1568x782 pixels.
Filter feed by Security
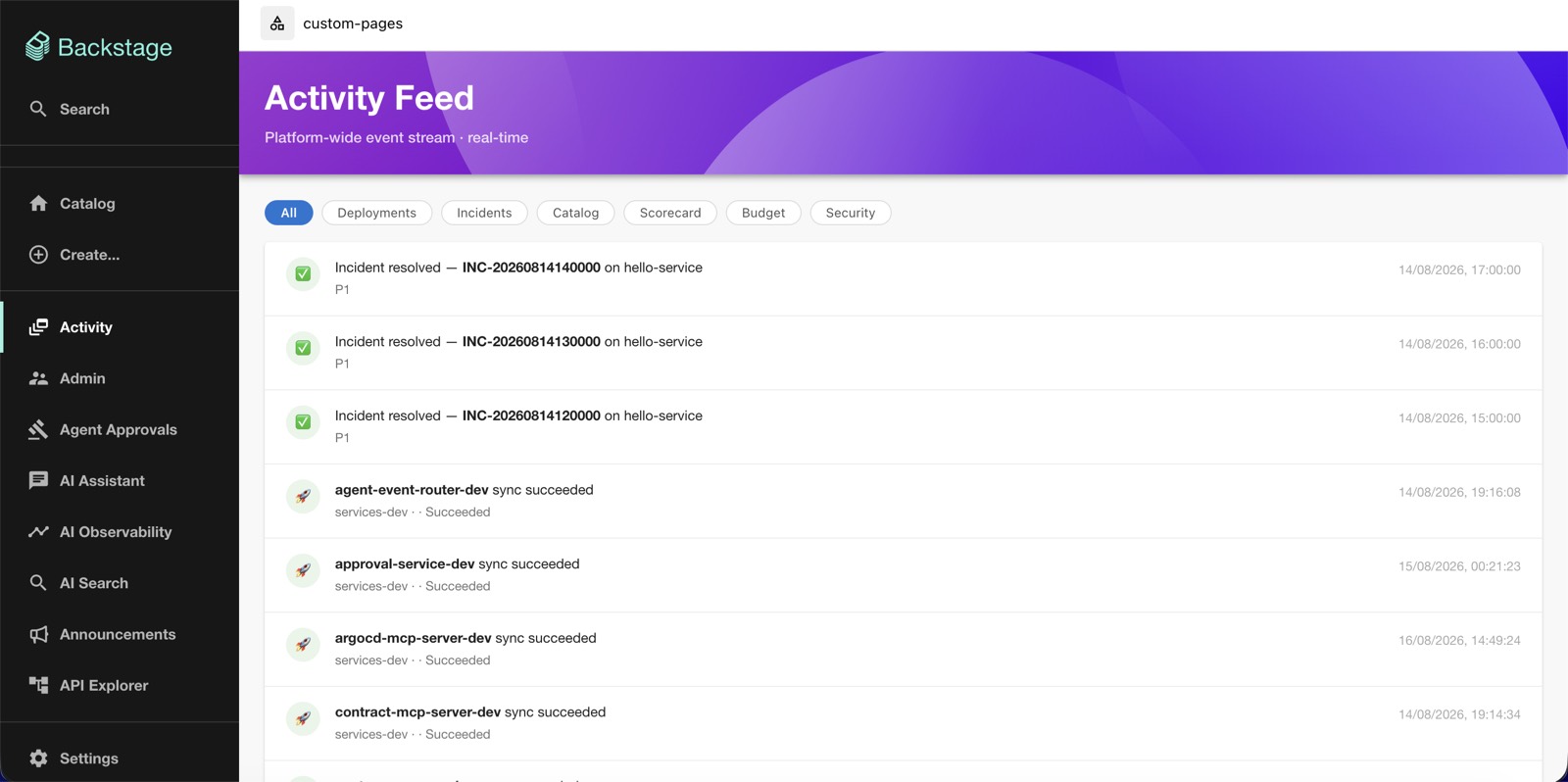[x=851, y=213]
